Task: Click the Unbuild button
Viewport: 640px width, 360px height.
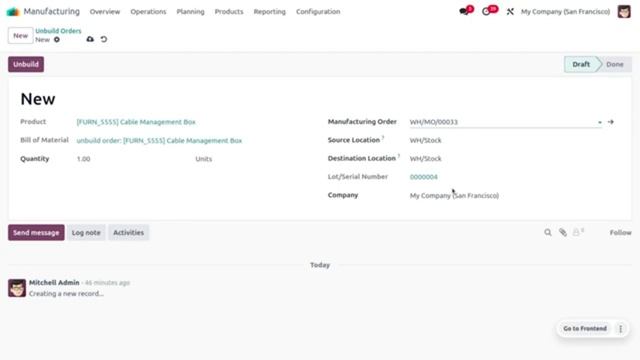Action: tap(26, 64)
